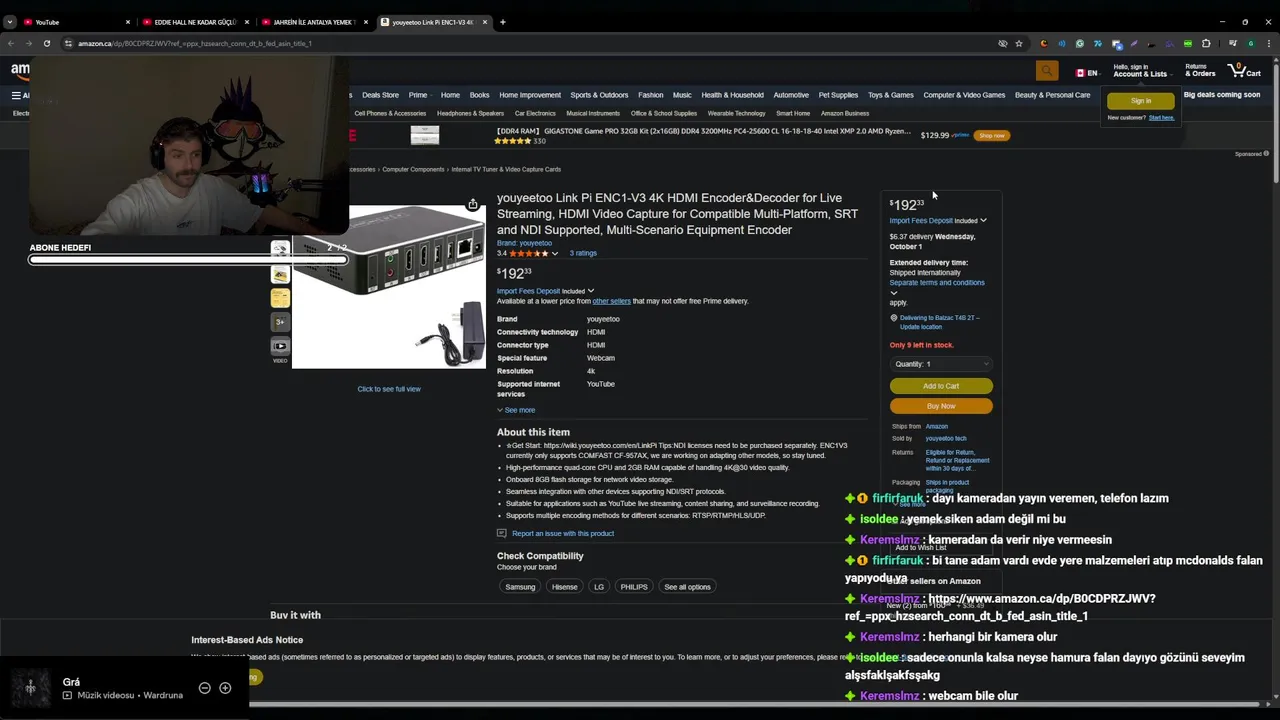
Task: Select Hisense compatibility brand
Action: [x=565, y=587]
